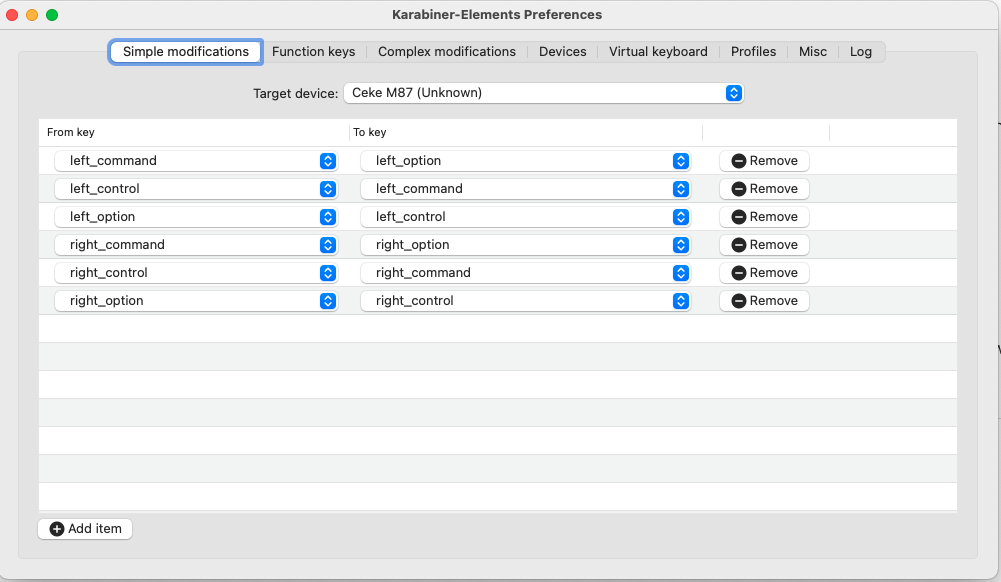
Task: Click blue arrows icon on right_command To key
Action: click(681, 273)
